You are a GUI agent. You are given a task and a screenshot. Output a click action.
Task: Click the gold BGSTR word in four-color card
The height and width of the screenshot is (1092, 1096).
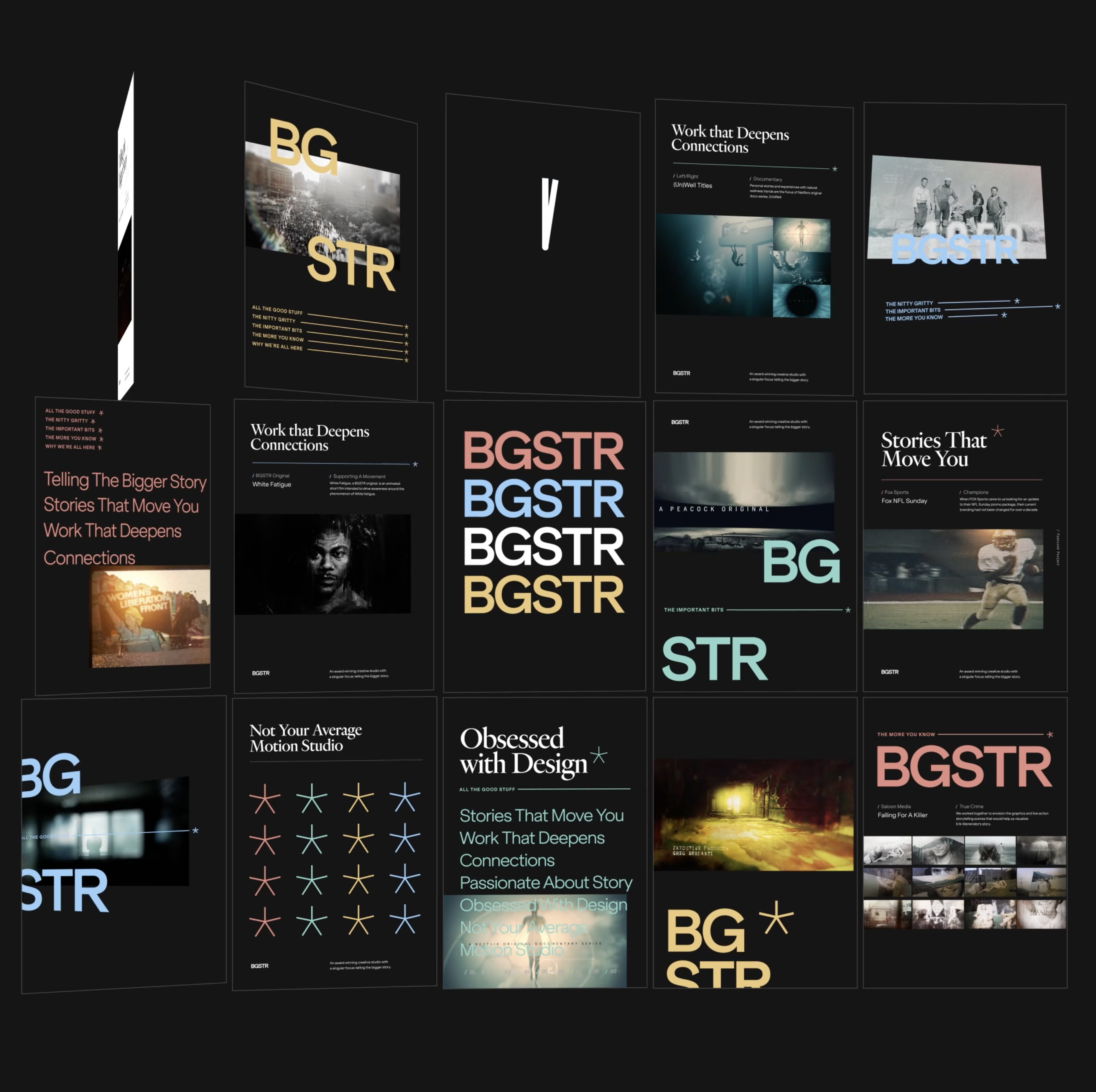point(544,594)
